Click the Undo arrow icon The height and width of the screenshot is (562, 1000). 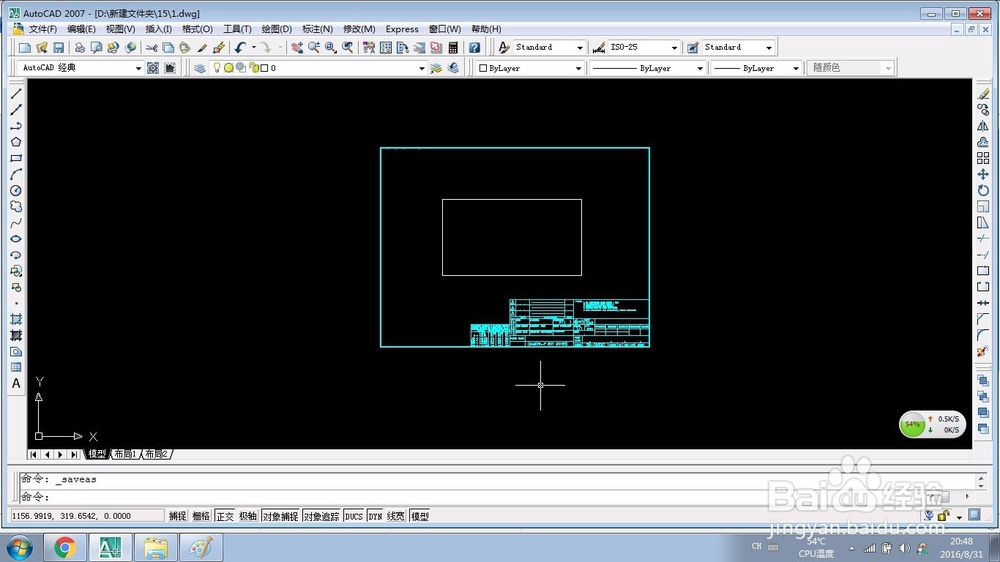(x=240, y=48)
